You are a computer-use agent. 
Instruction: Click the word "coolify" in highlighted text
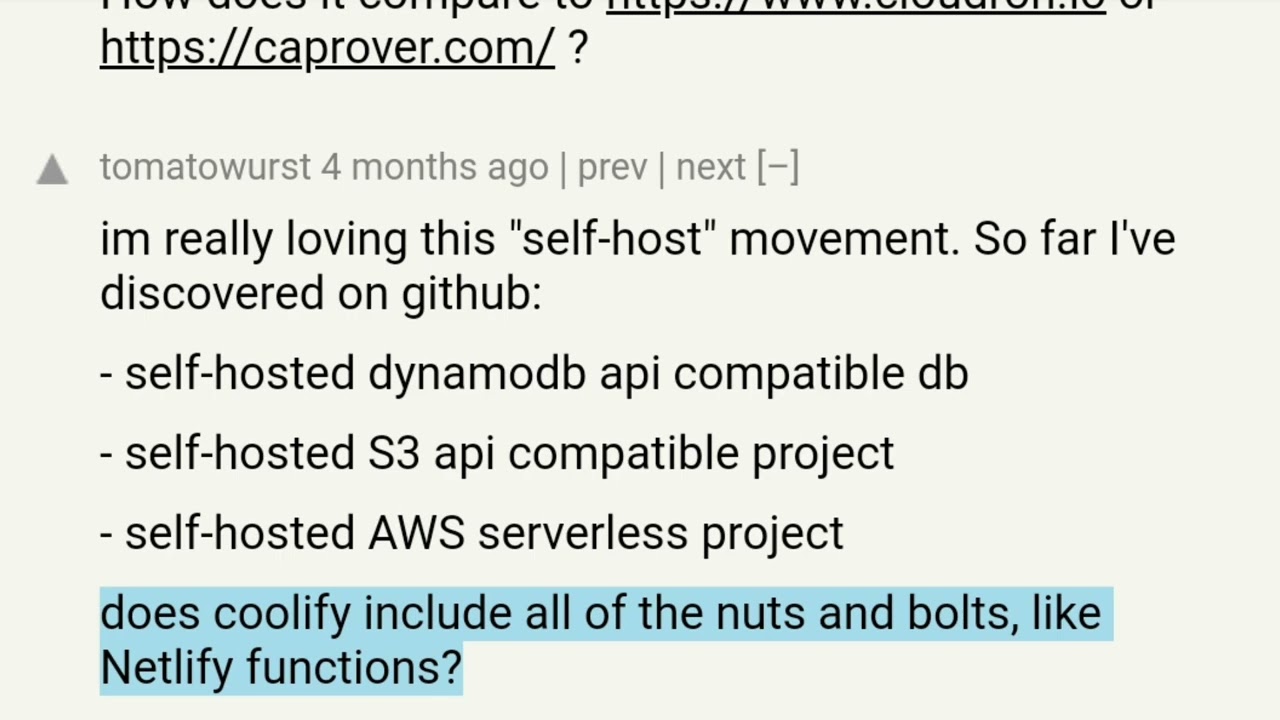pos(281,613)
